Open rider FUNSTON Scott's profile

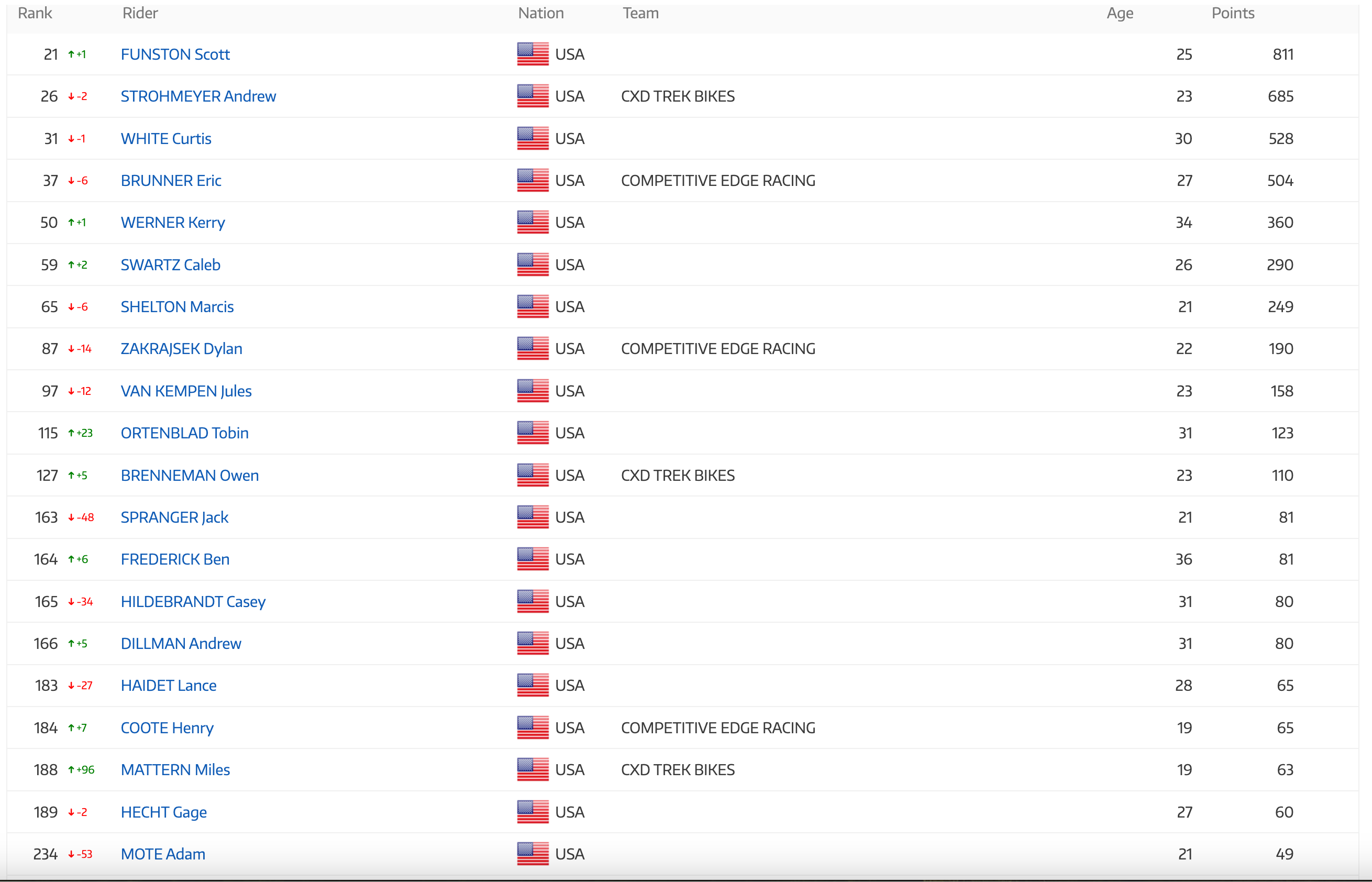[175, 54]
